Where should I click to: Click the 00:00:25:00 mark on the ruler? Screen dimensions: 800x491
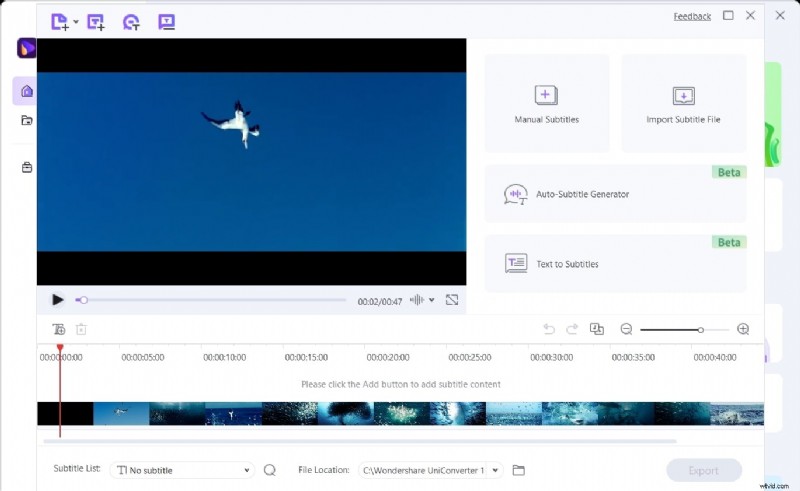coord(470,357)
